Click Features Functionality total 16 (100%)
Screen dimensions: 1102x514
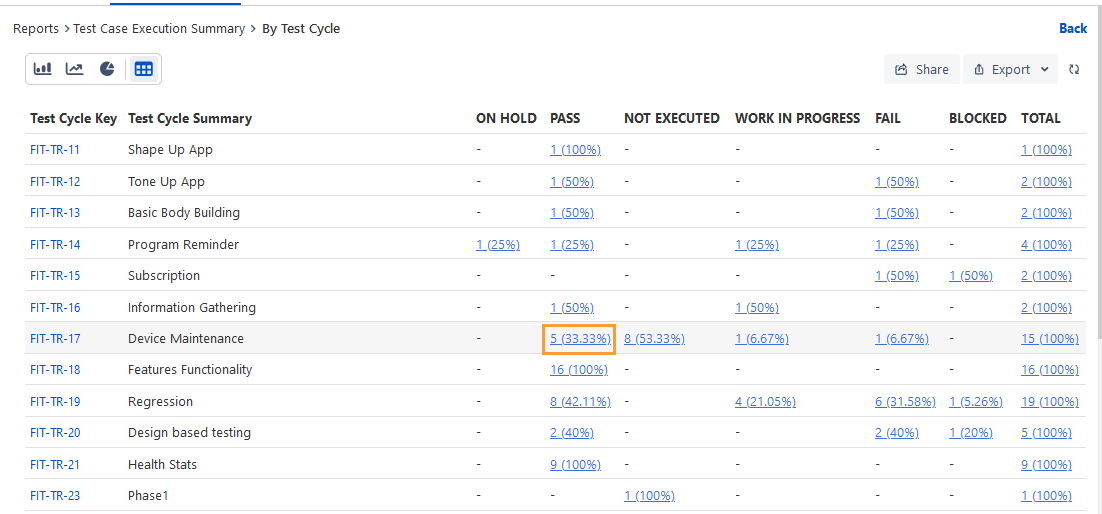[x=1050, y=370]
